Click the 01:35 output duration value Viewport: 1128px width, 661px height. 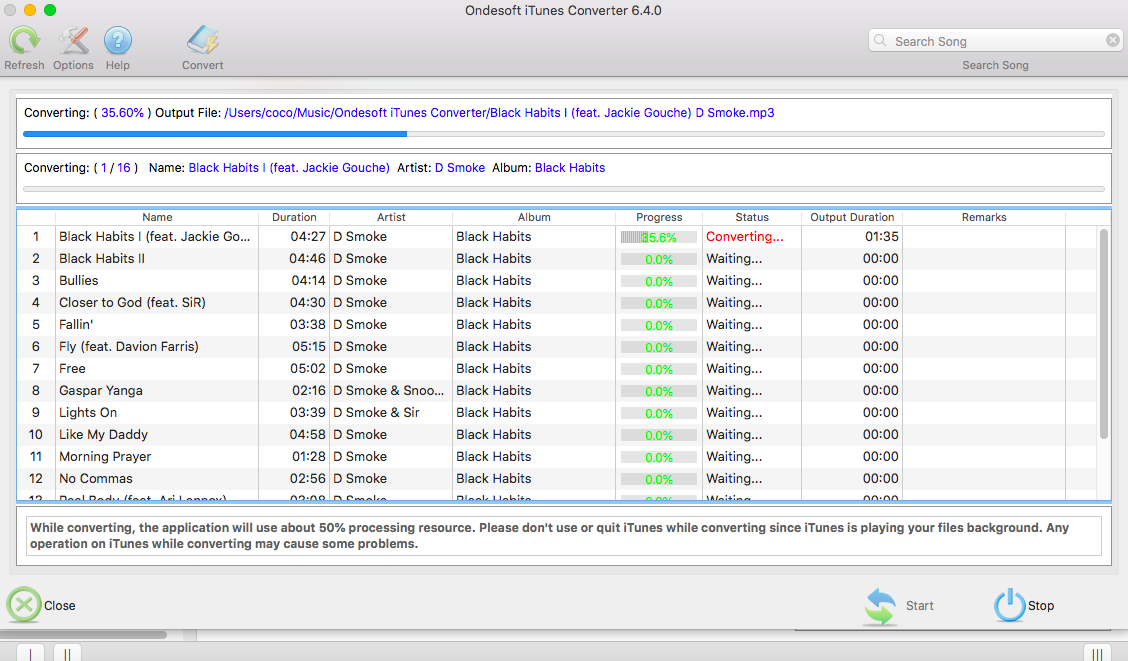click(881, 237)
